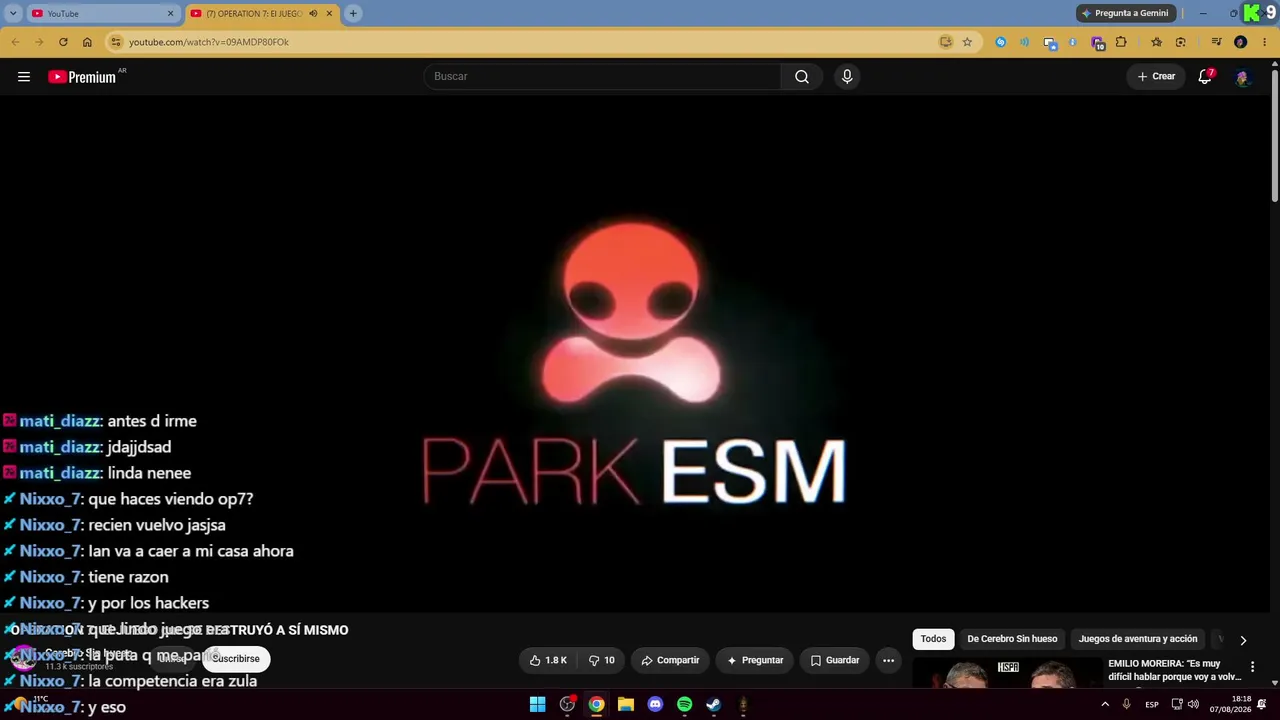1280x720 pixels.
Task: Click the video player showing PARK ESM
Action: click(636, 354)
